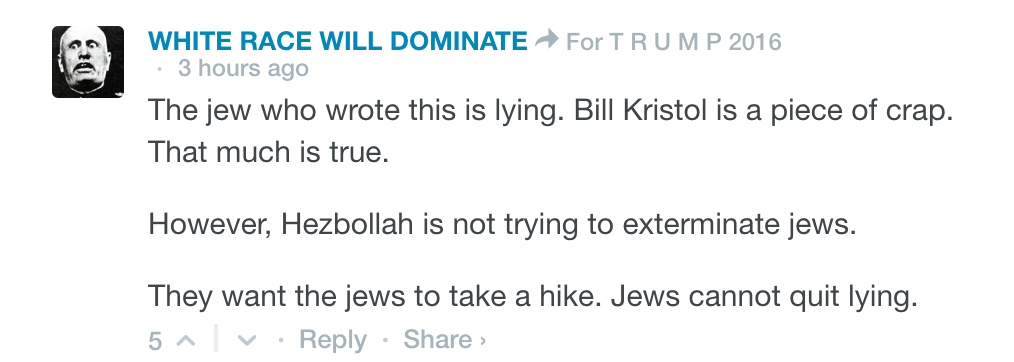Expand share options via the small chevron
1014x362 pixels.
coord(482,340)
